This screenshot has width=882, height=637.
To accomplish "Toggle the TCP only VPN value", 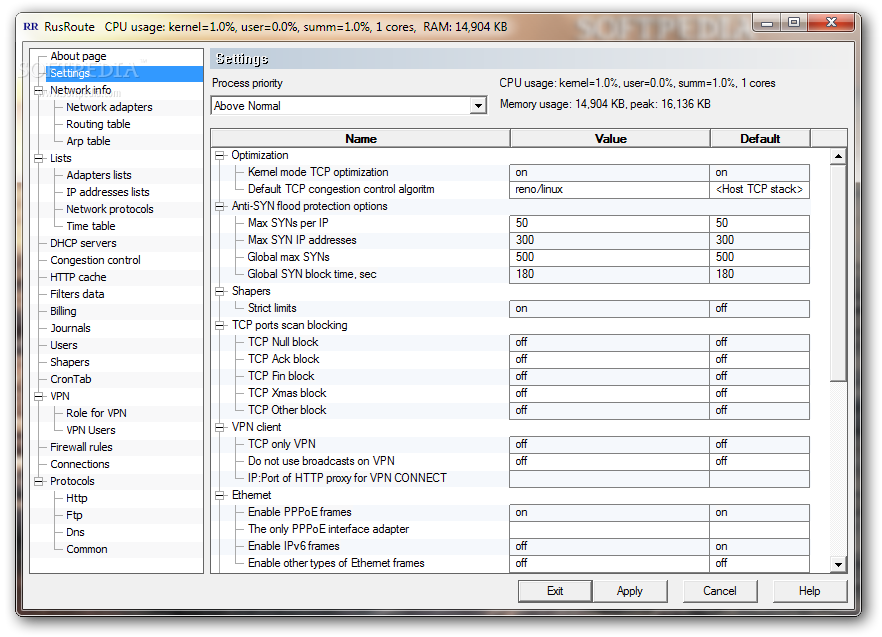I will 609,445.
